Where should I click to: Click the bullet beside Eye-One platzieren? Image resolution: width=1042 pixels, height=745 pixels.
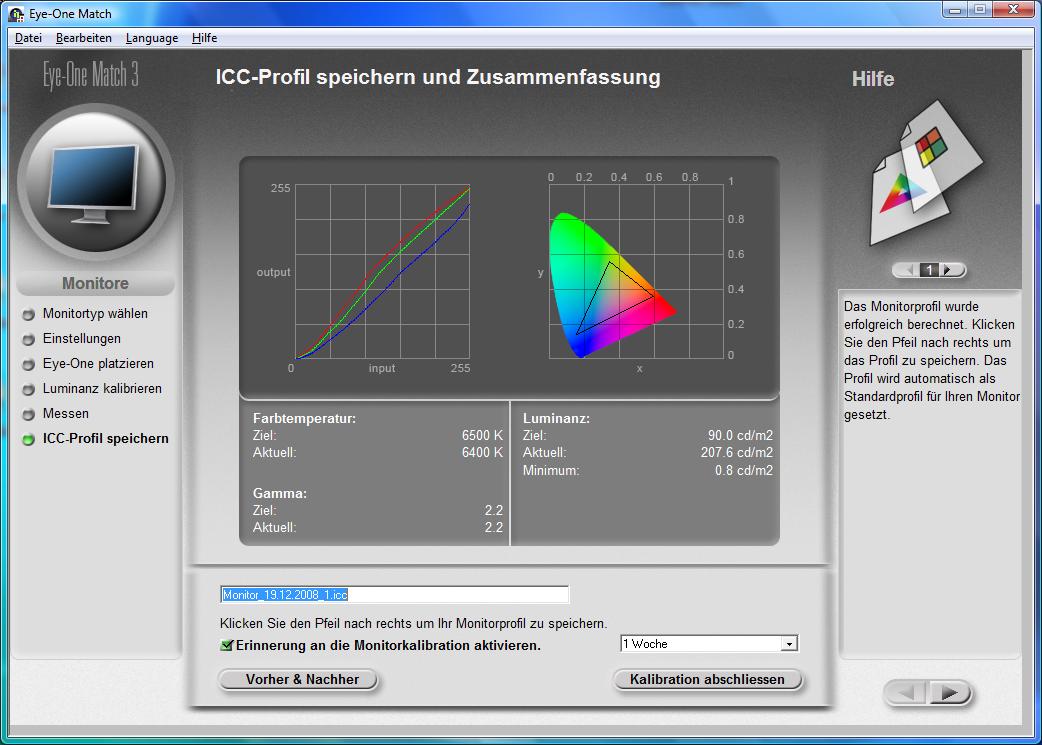tap(28, 365)
